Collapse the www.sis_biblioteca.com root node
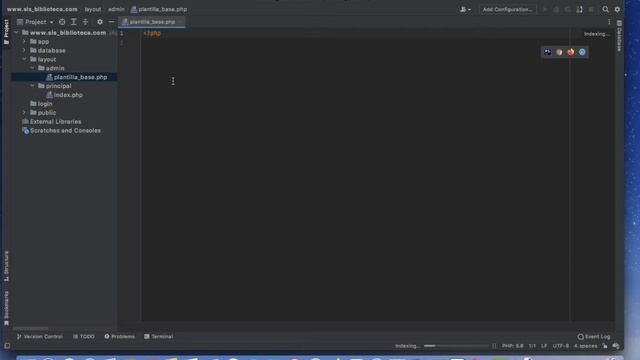640x360 pixels. coord(16,33)
